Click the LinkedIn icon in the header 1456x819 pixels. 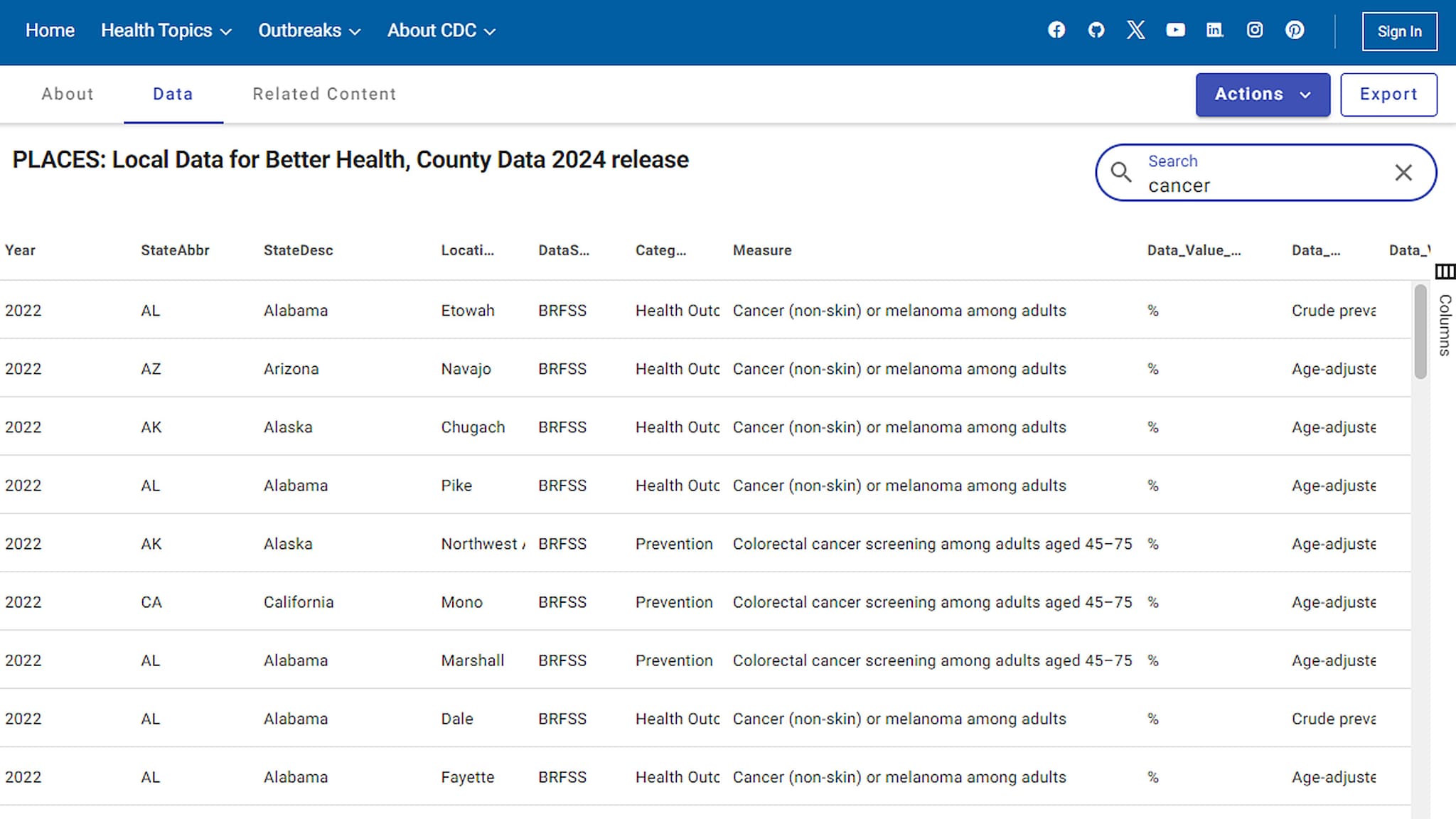[1215, 30]
